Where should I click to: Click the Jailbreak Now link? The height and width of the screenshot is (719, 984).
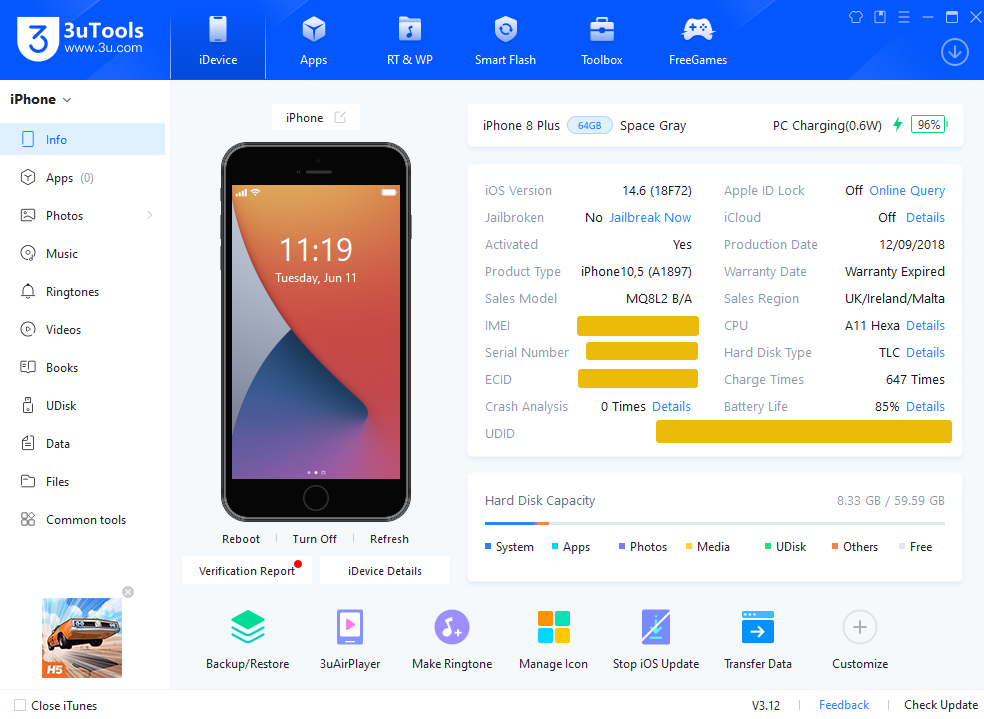tap(650, 217)
